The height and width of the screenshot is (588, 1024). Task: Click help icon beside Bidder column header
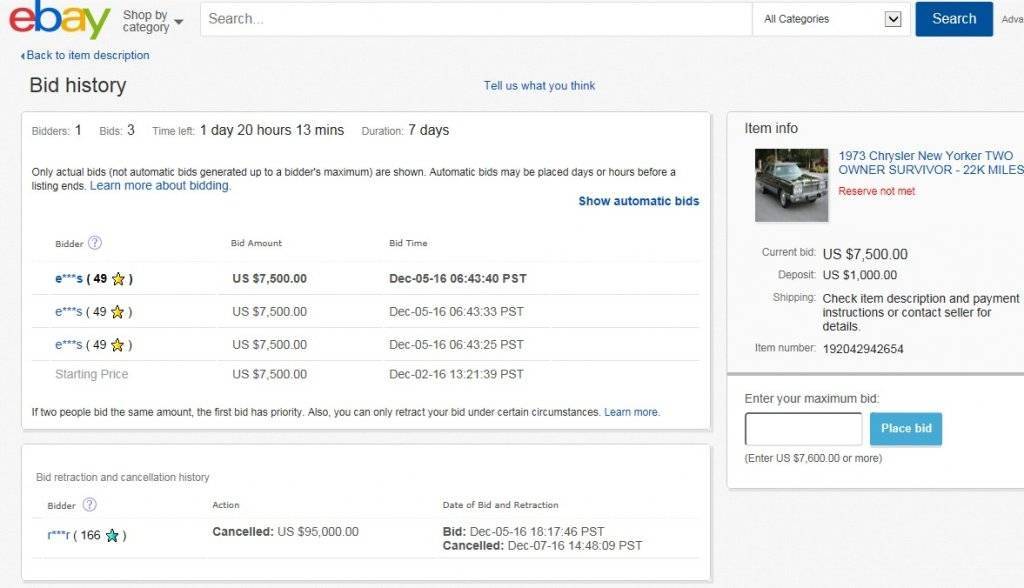(x=95, y=243)
